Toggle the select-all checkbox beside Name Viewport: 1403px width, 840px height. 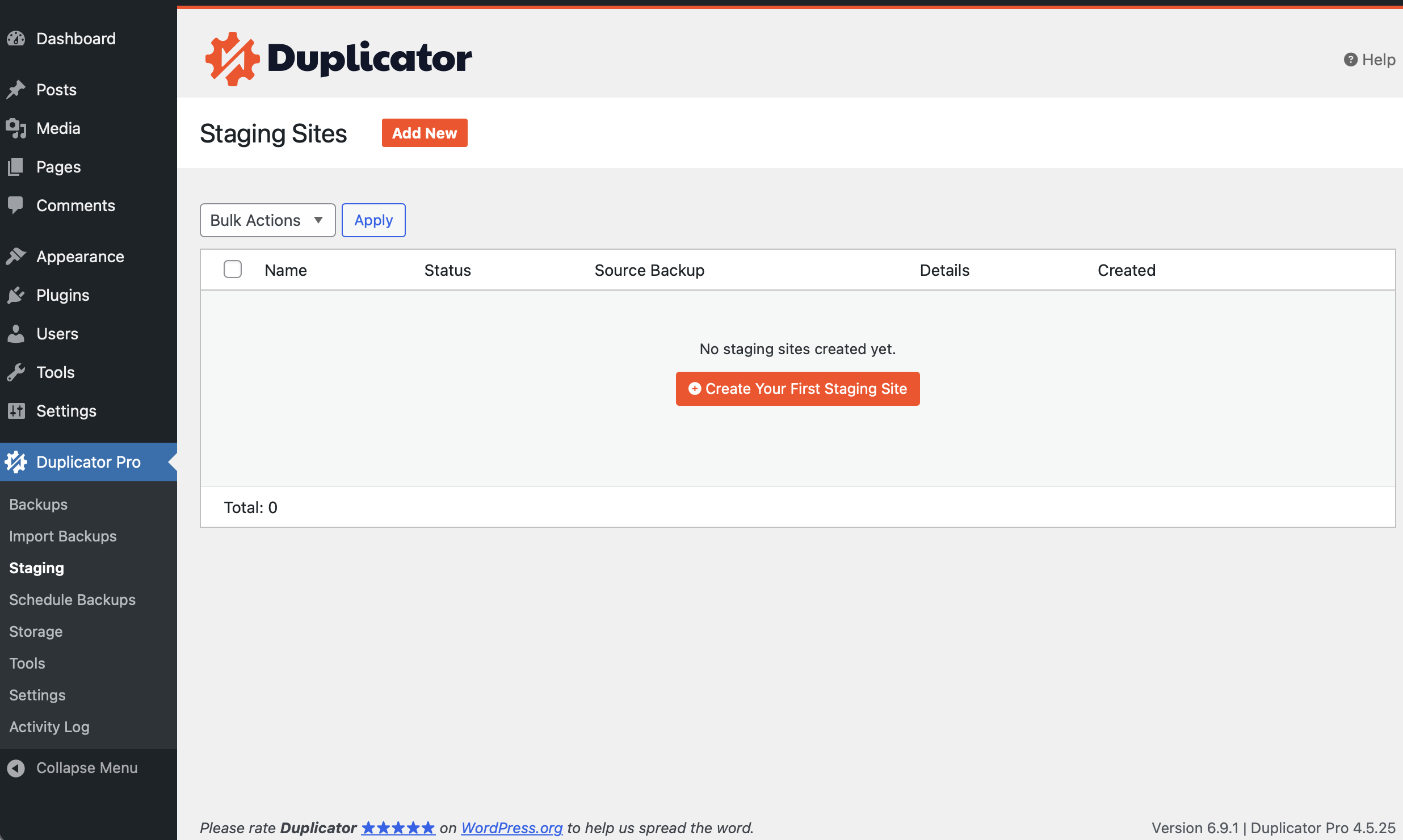233,270
